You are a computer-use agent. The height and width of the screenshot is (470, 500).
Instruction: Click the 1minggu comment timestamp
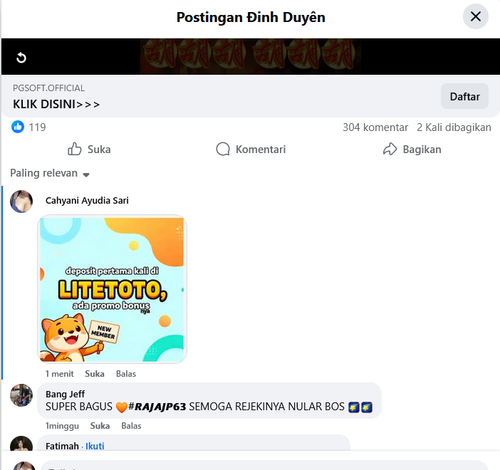coord(62,426)
